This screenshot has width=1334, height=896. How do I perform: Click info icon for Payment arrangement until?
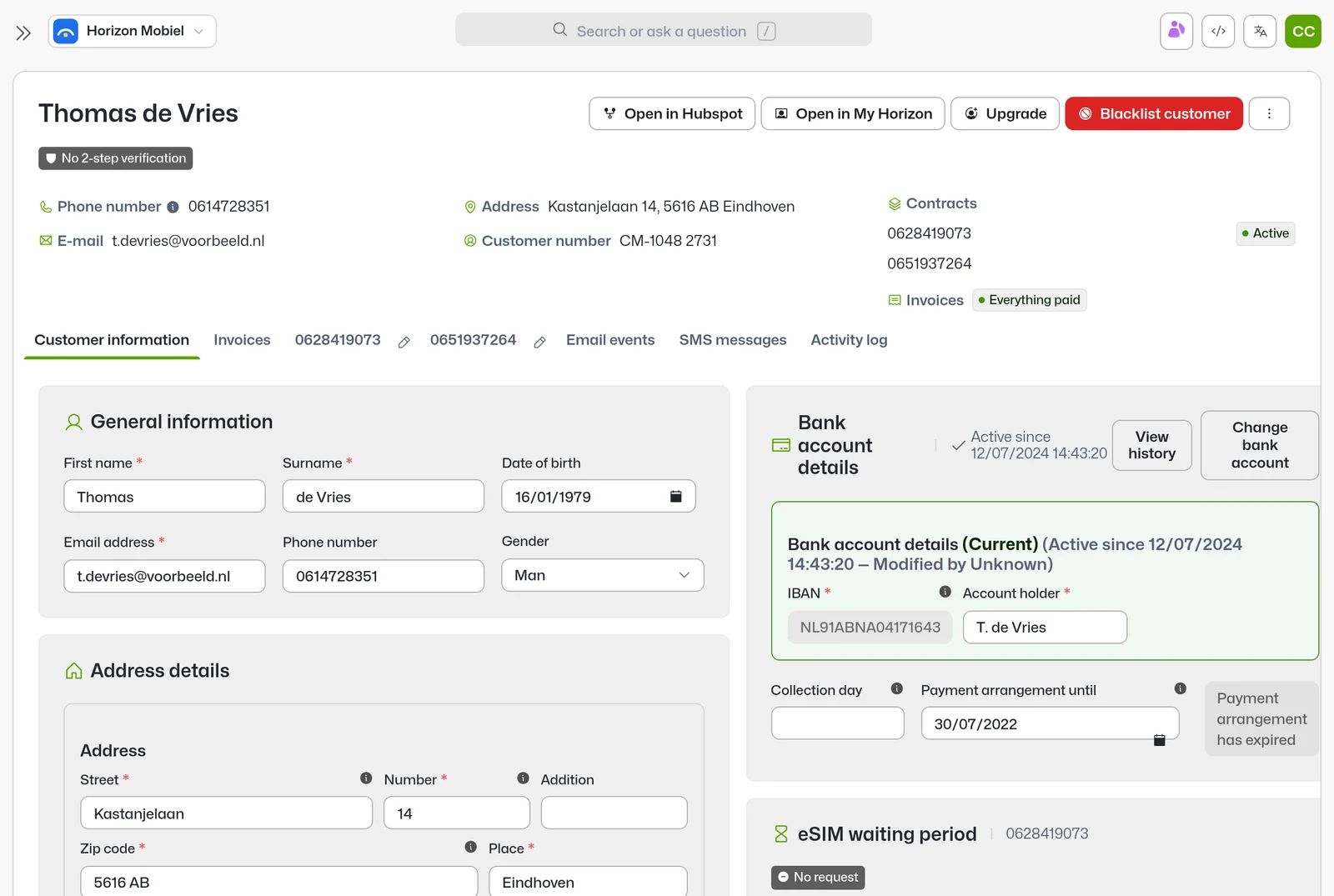pyautogui.click(x=1181, y=688)
